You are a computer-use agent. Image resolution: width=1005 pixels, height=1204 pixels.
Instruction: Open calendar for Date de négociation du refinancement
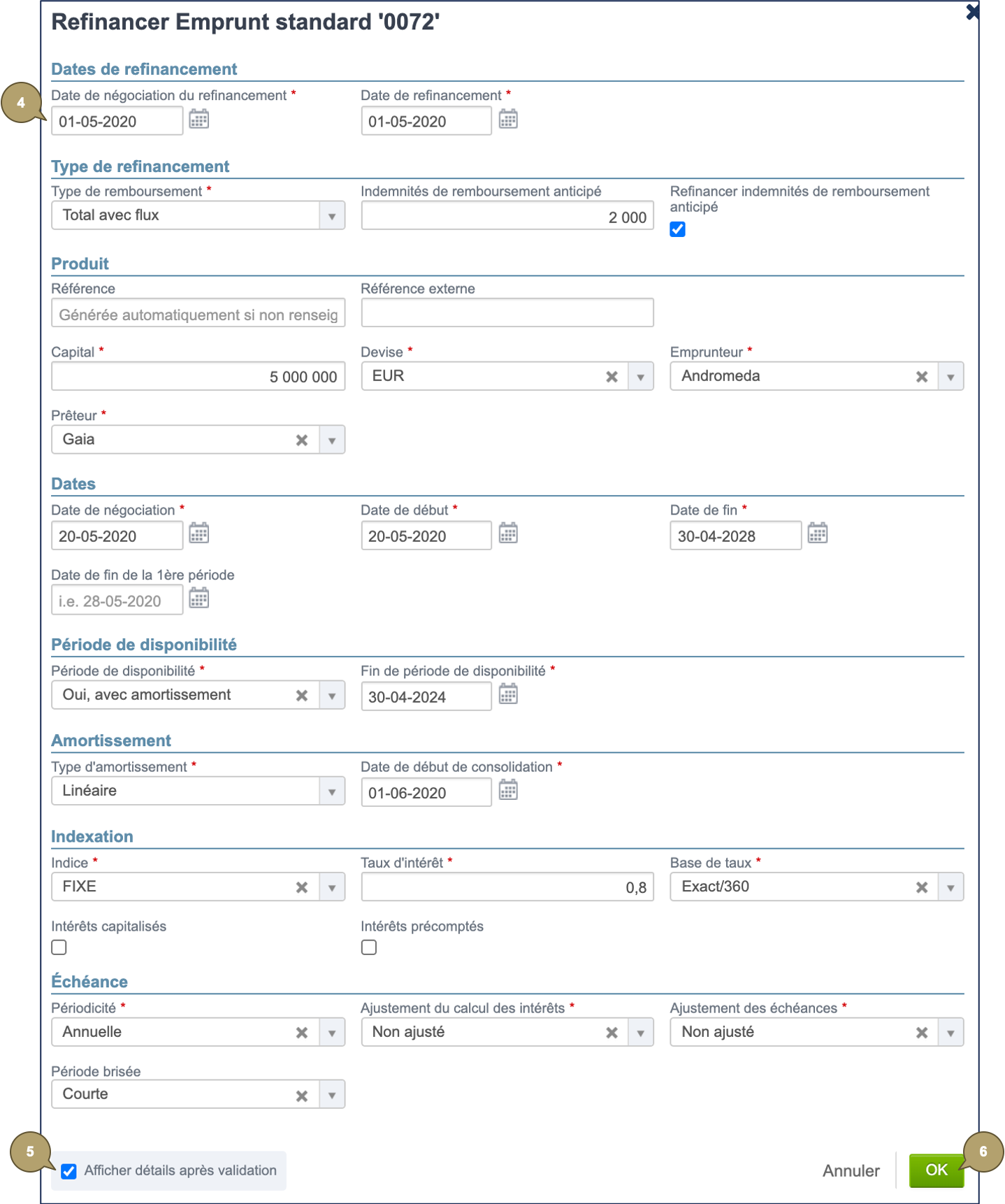(x=198, y=120)
